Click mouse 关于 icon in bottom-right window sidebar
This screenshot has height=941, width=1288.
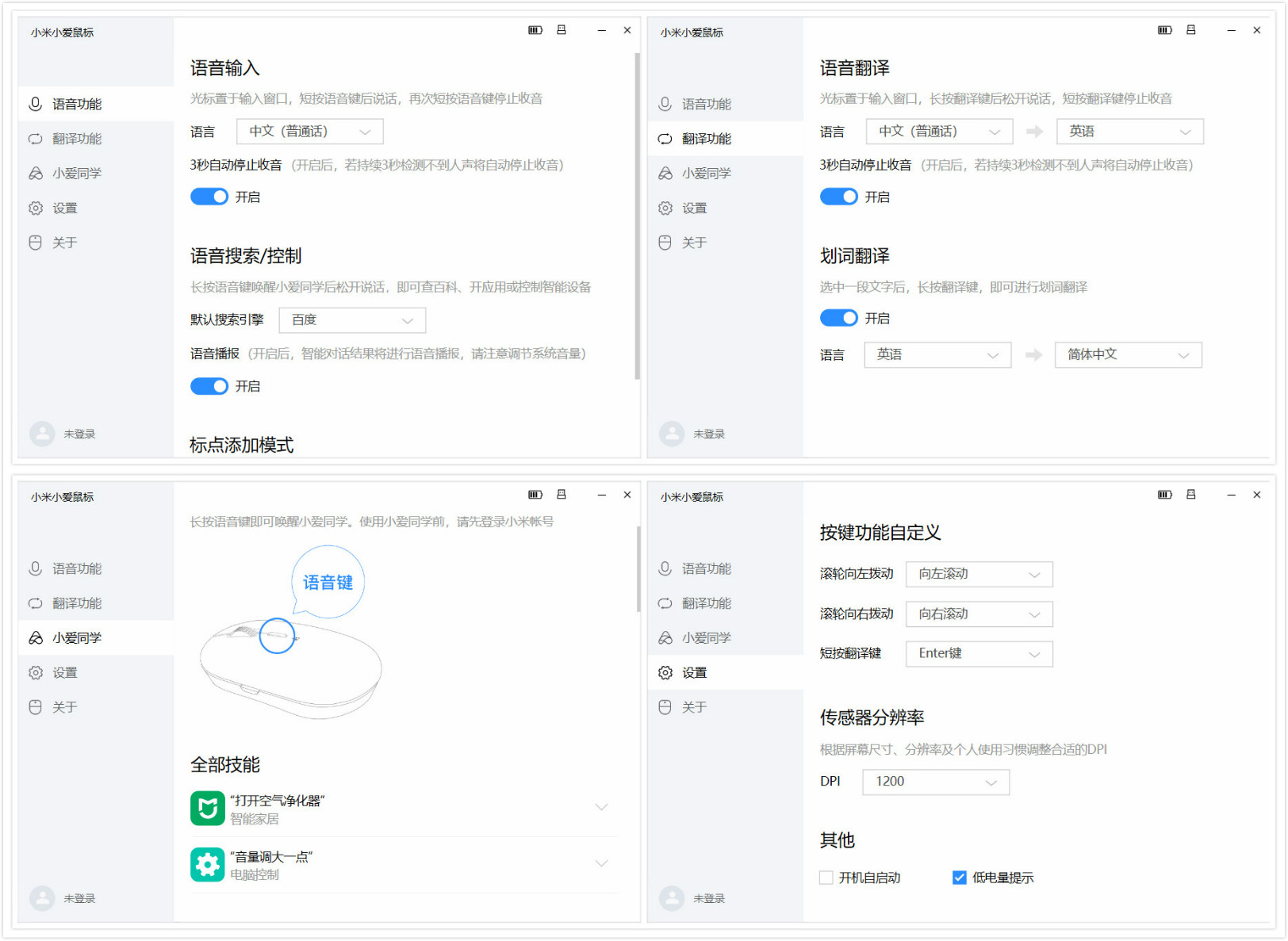pos(665,707)
